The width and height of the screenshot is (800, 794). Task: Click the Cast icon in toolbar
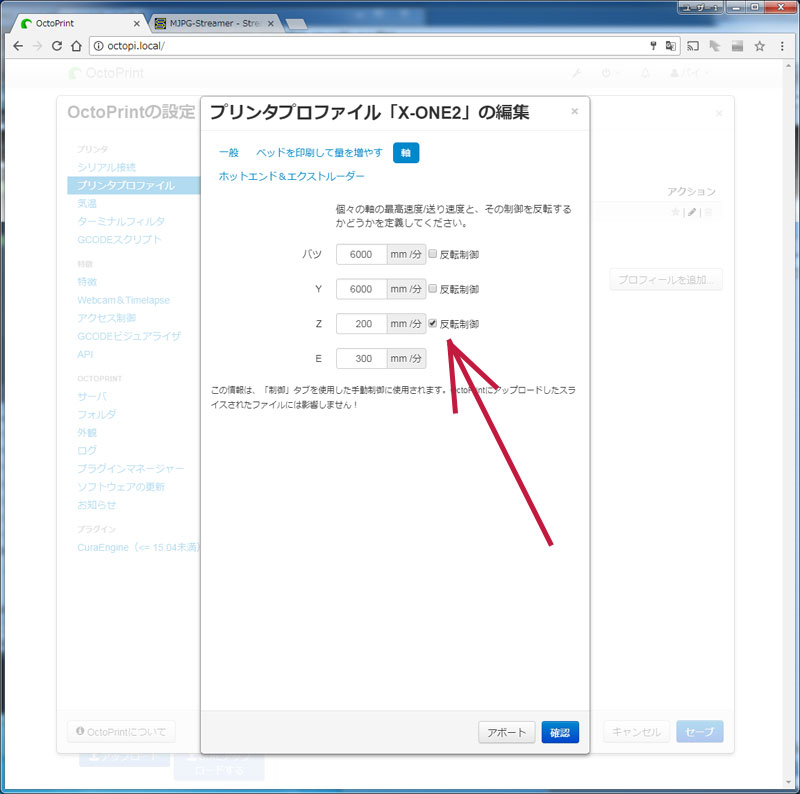click(x=693, y=46)
